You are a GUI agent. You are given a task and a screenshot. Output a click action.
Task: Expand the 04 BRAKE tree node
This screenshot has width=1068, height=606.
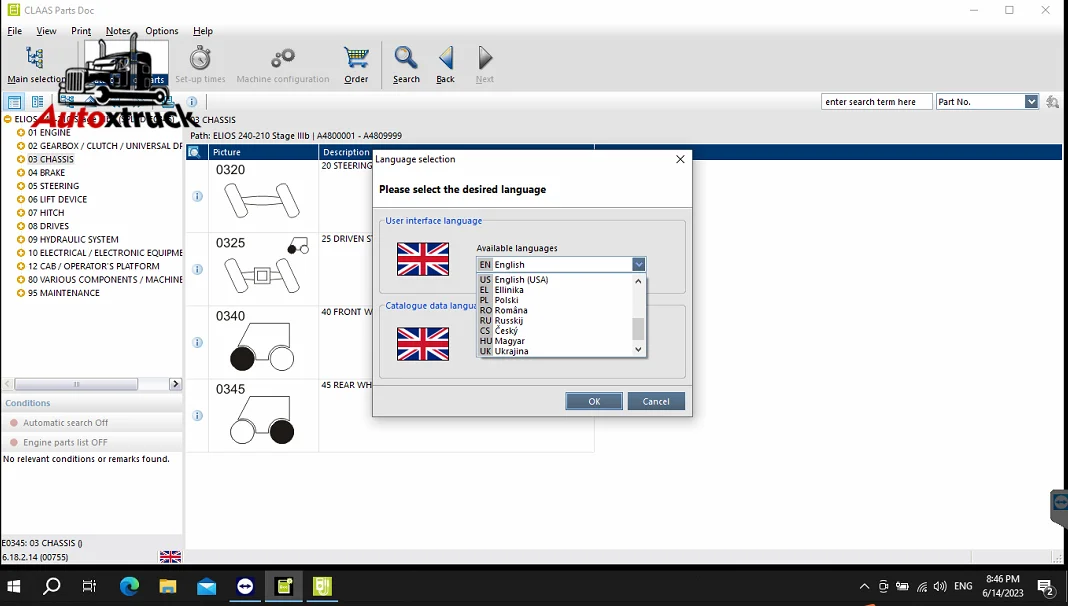(x=20, y=173)
